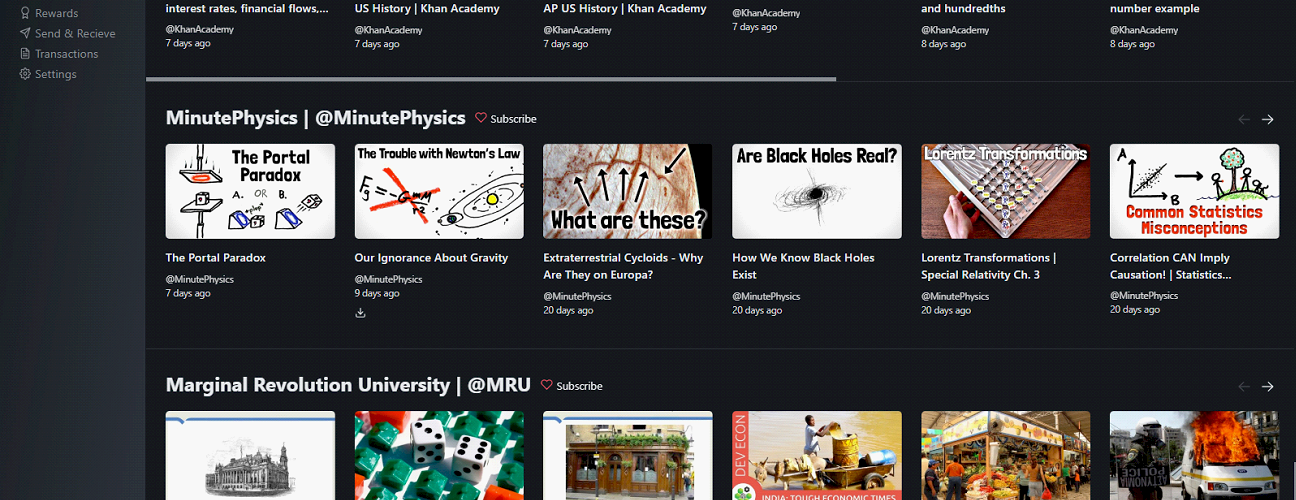Click download icon under Our Ignorance About Gravity
1296x500 pixels.
click(360, 313)
